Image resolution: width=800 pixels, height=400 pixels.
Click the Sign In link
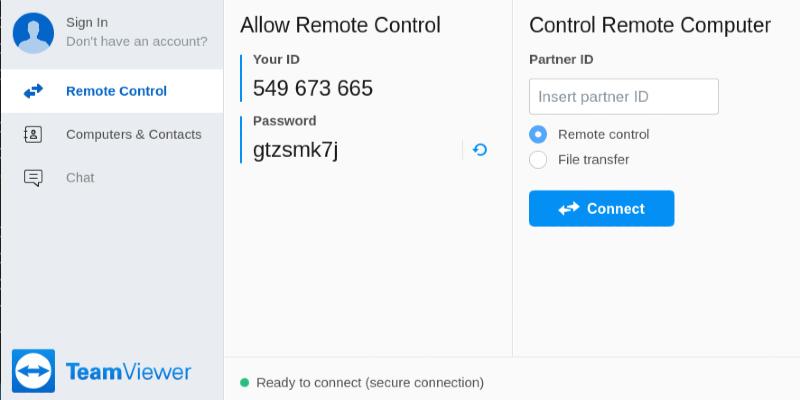87,22
